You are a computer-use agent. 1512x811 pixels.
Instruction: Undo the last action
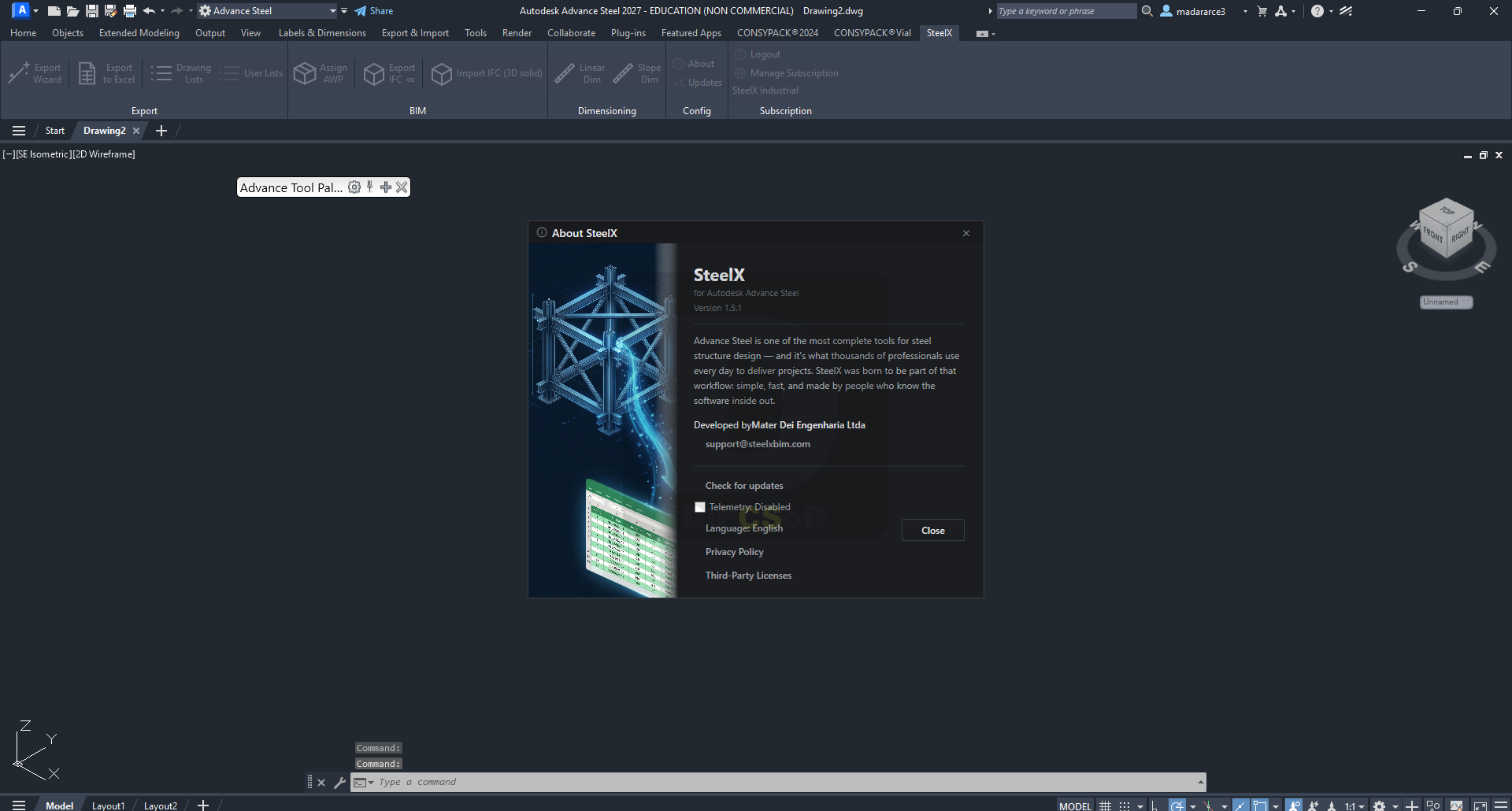pos(149,11)
